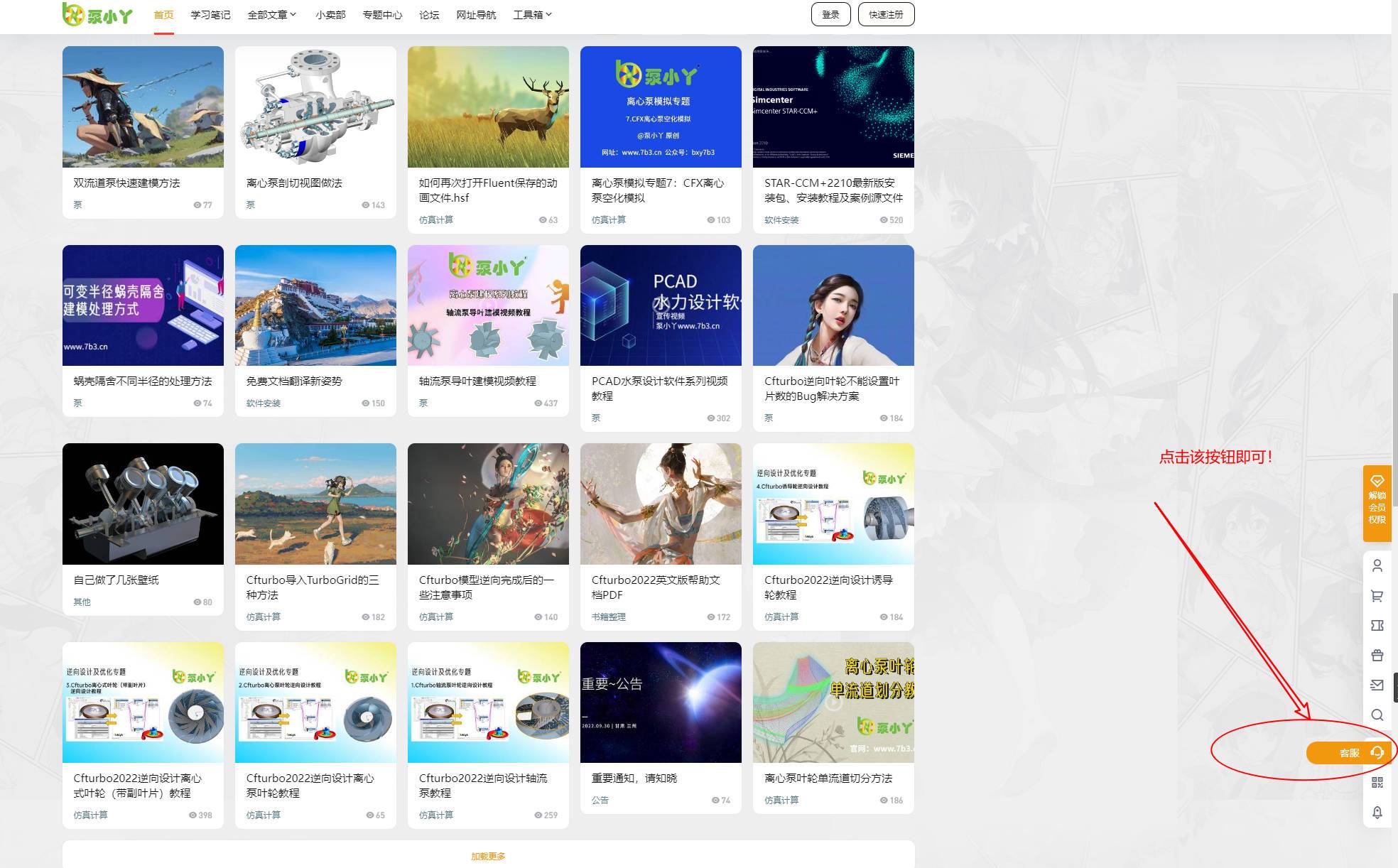Open the 小卖部 menu item

330,15
